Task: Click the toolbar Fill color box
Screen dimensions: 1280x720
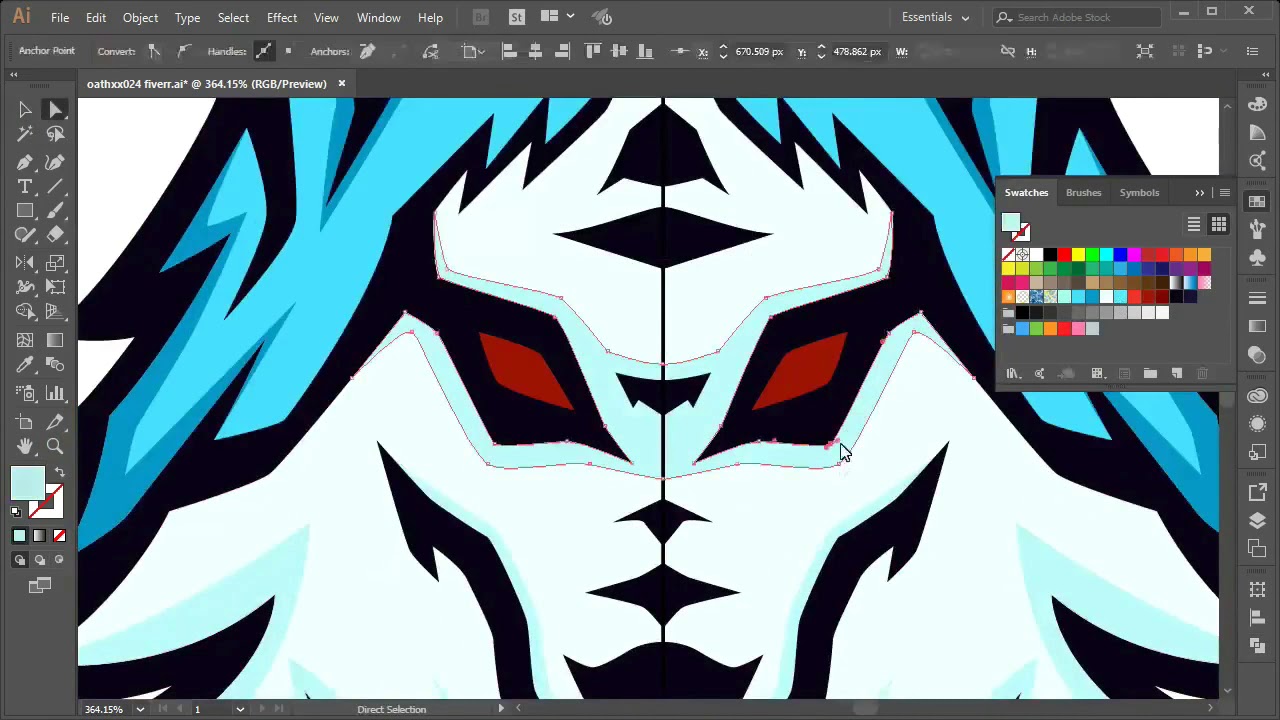Action: [x=28, y=484]
